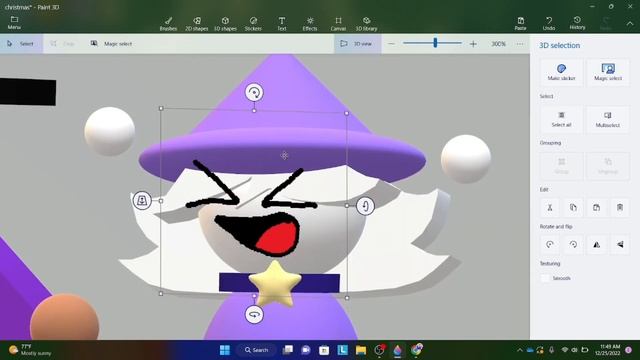Click Select all button
This screenshot has width=640, height=360.
pos(561,119)
